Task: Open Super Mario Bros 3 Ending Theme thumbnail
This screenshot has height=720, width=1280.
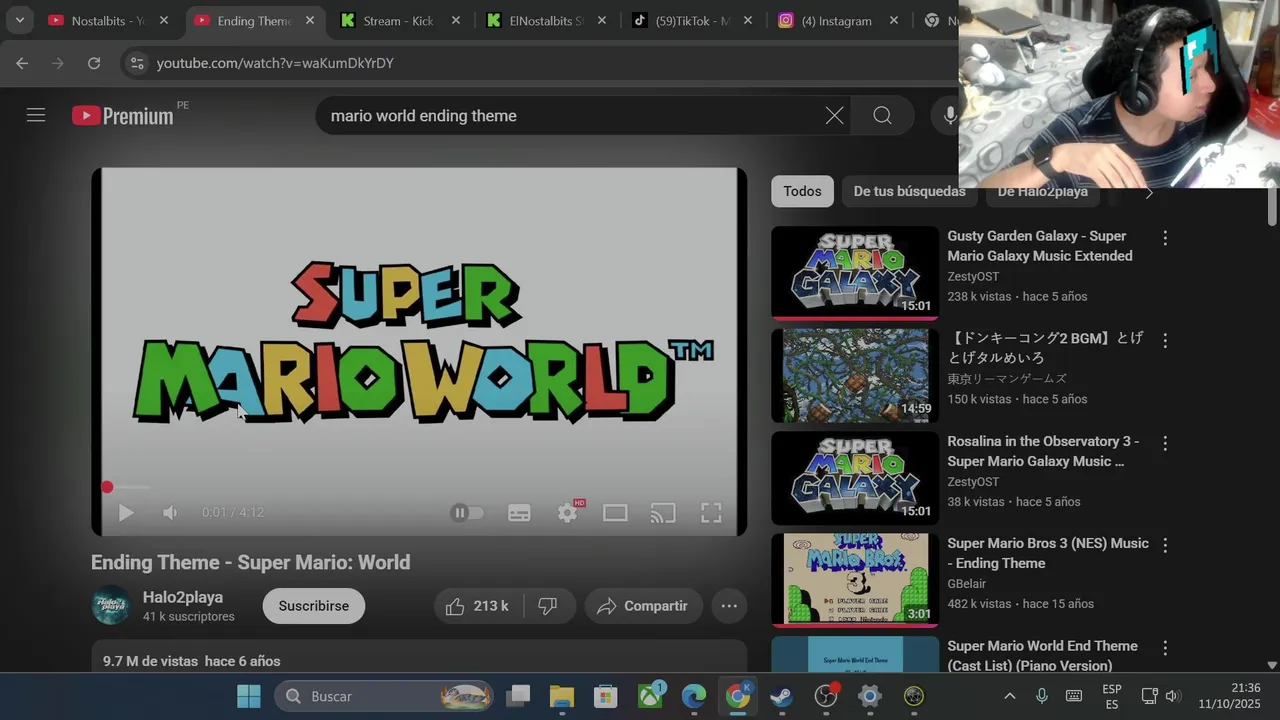Action: click(x=855, y=580)
